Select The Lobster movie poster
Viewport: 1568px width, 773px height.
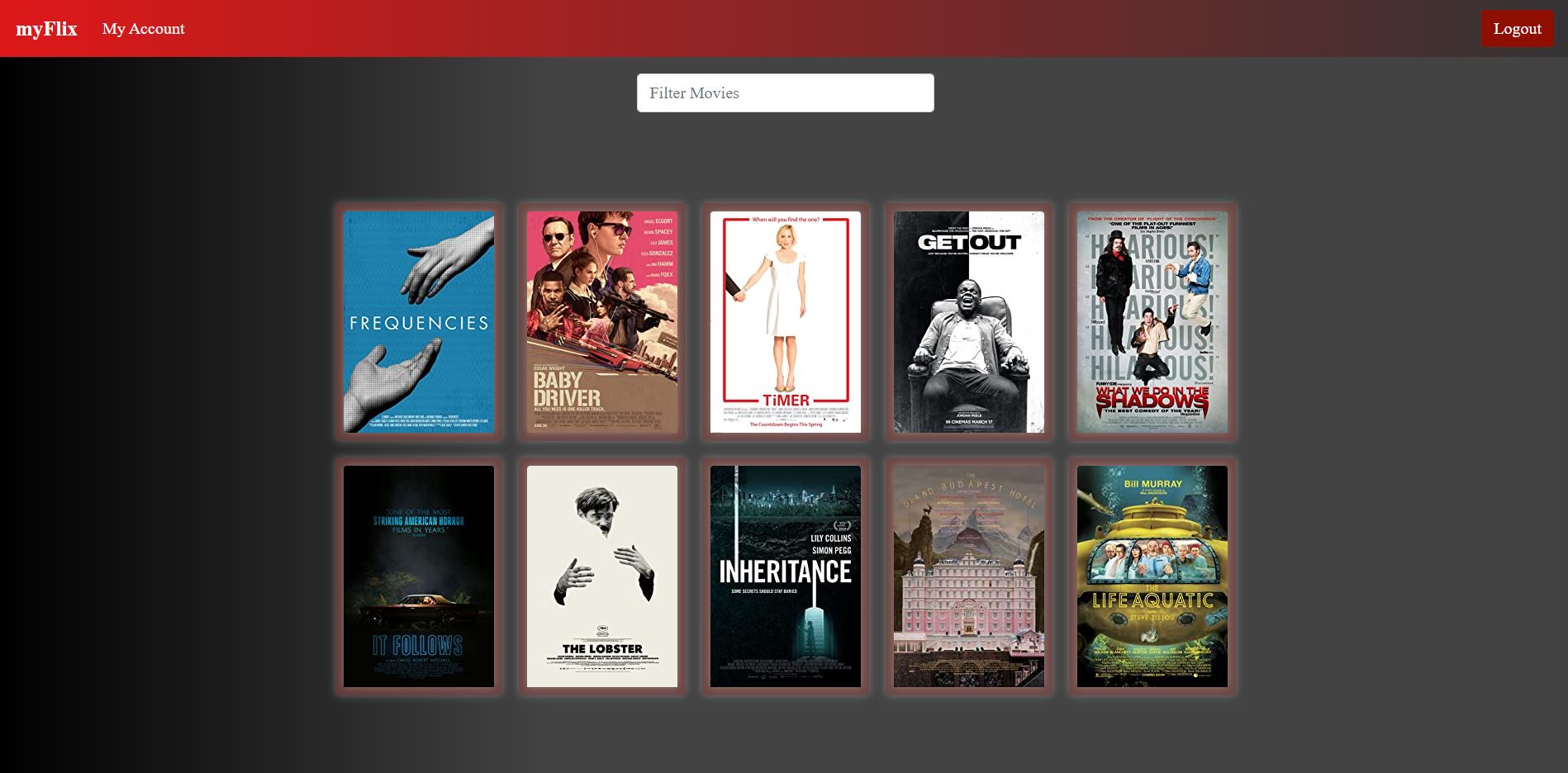(601, 576)
